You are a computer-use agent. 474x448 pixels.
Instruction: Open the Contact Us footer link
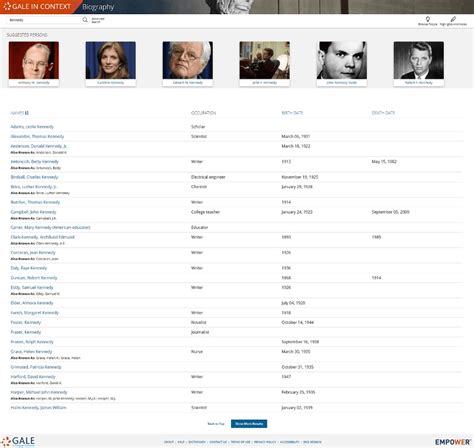point(218,442)
